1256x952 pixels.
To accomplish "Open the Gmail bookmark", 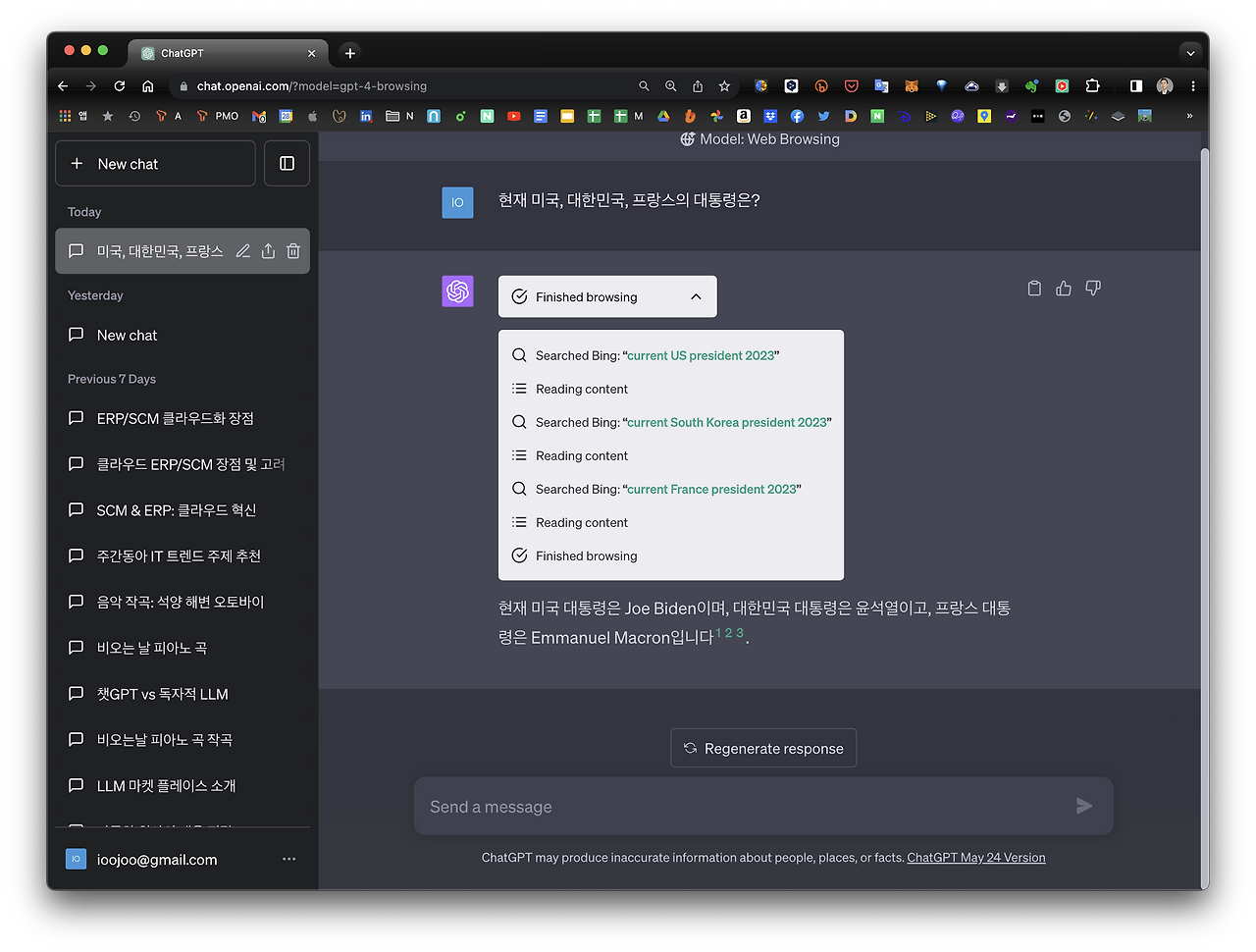I will pyautogui.click(x=259, y=116).
